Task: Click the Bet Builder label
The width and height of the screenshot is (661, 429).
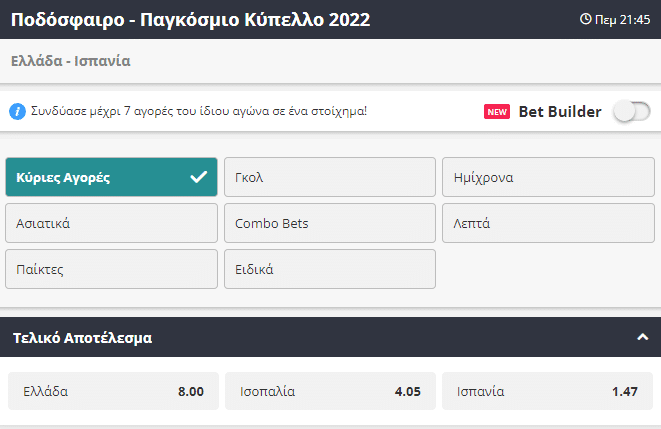Action: [x=560, y=112]
